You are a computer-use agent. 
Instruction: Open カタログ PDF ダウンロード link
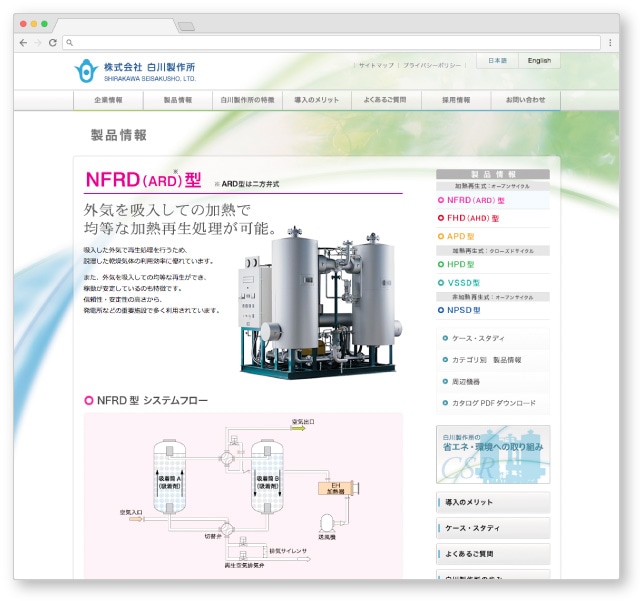(x=493, y=403)
